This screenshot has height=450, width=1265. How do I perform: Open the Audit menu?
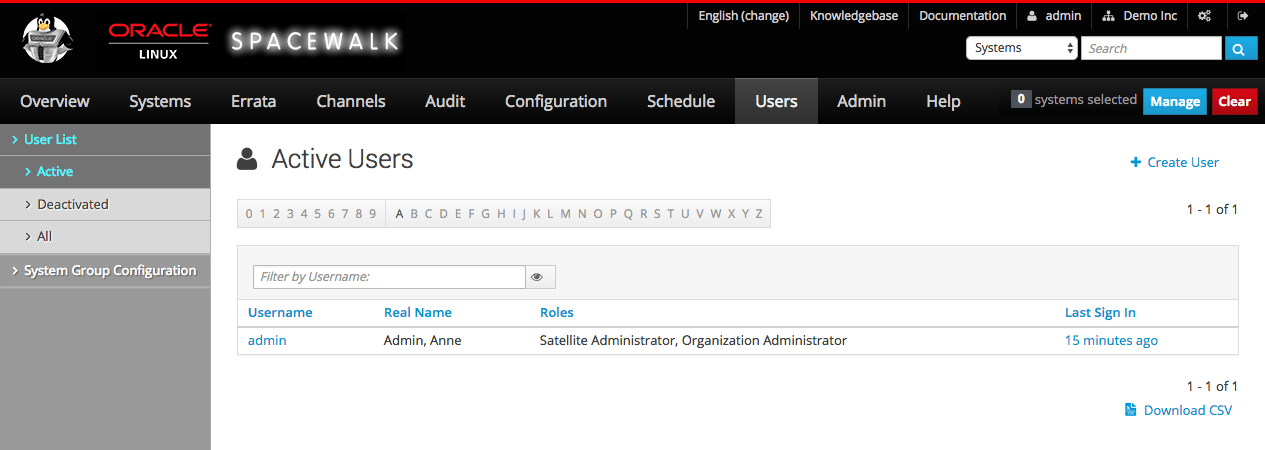(445, 101)
